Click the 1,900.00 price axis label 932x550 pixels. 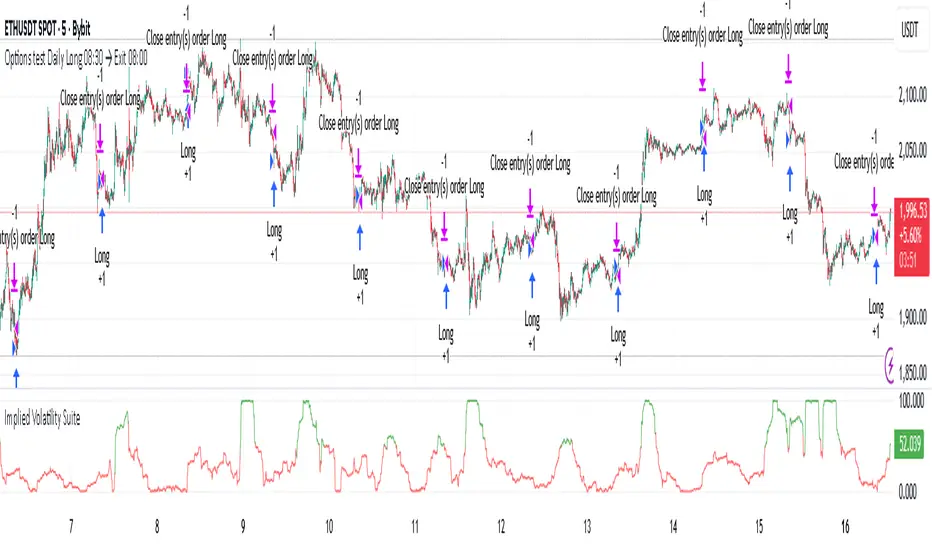[912, 318]
